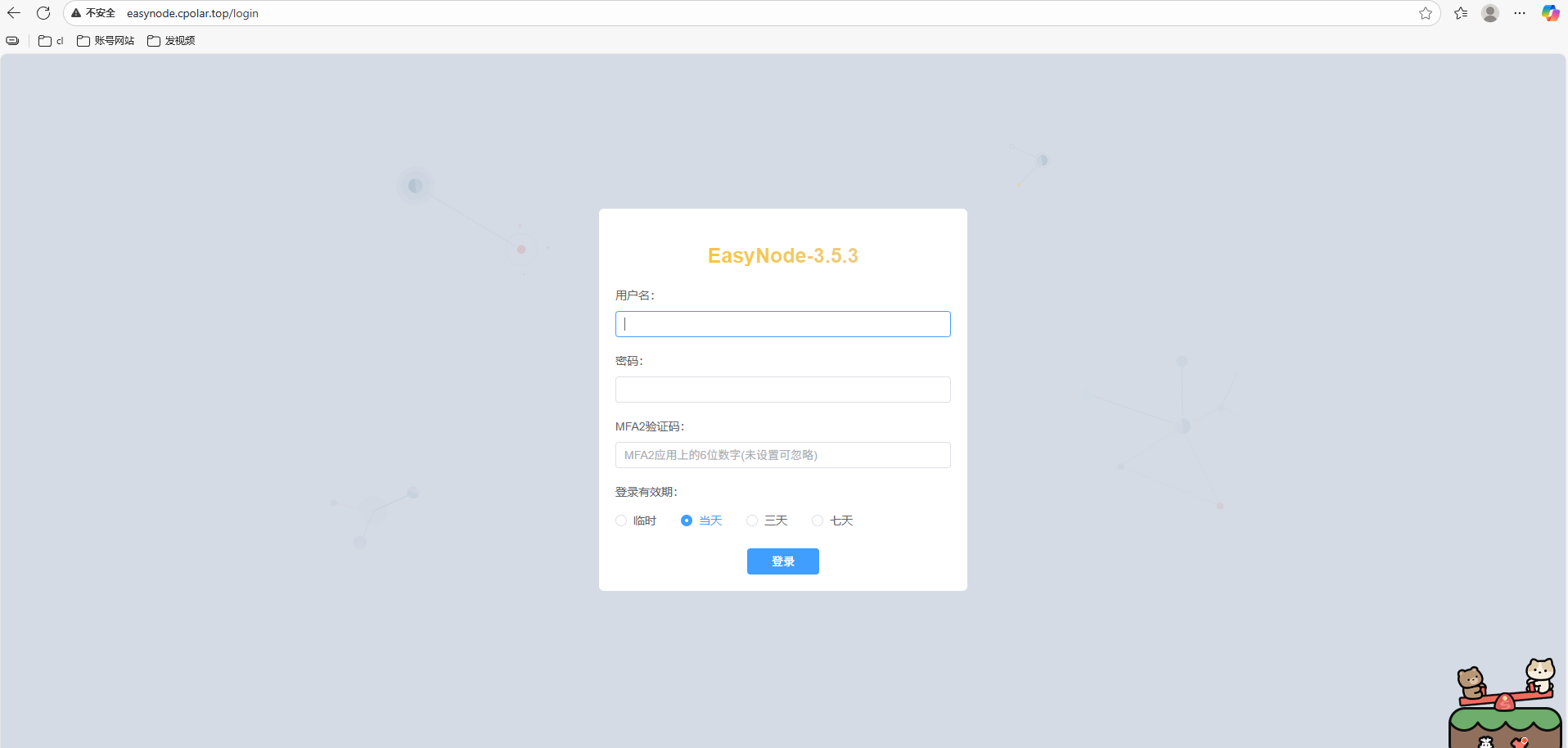Focus the 密码 password input field

coord(782,390)
